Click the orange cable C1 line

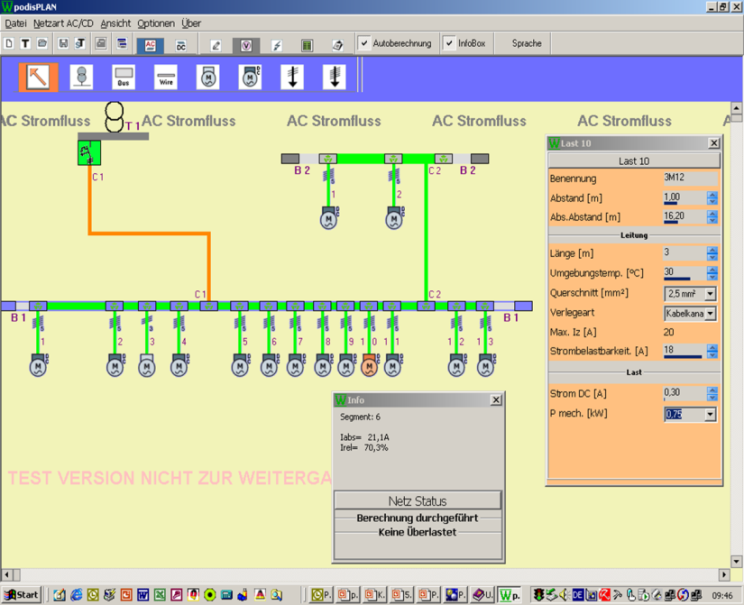149,233
